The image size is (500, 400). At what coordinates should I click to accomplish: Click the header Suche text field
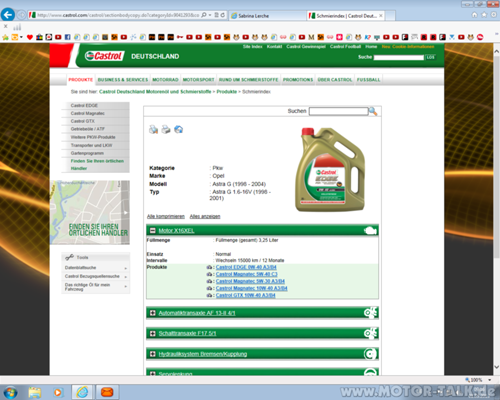click(399, 57)
